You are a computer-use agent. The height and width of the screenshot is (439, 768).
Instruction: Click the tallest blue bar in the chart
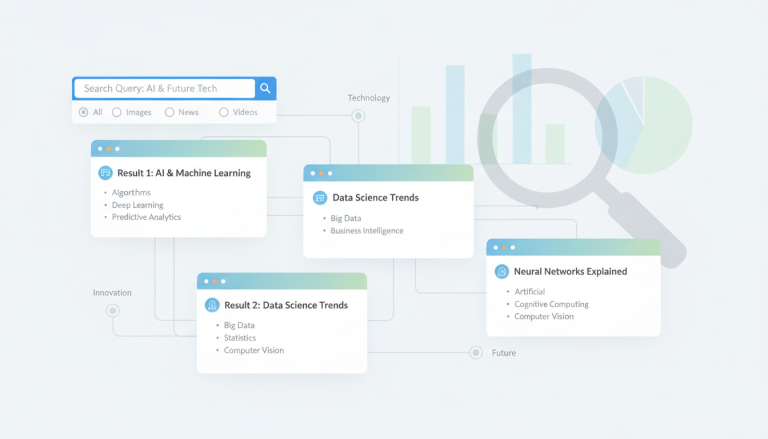coord(522,109)
